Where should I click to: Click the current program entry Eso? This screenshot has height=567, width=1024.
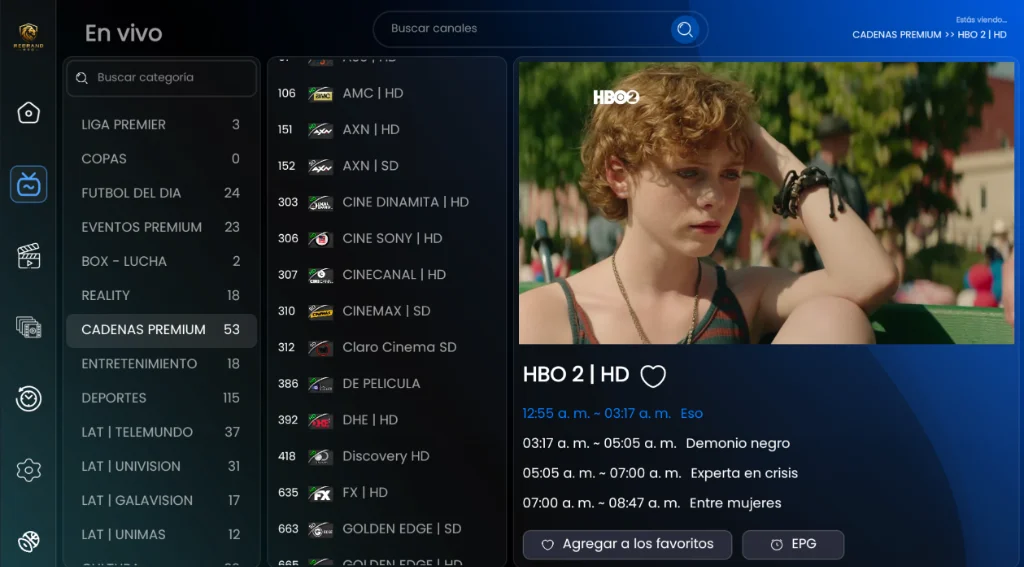613,413
